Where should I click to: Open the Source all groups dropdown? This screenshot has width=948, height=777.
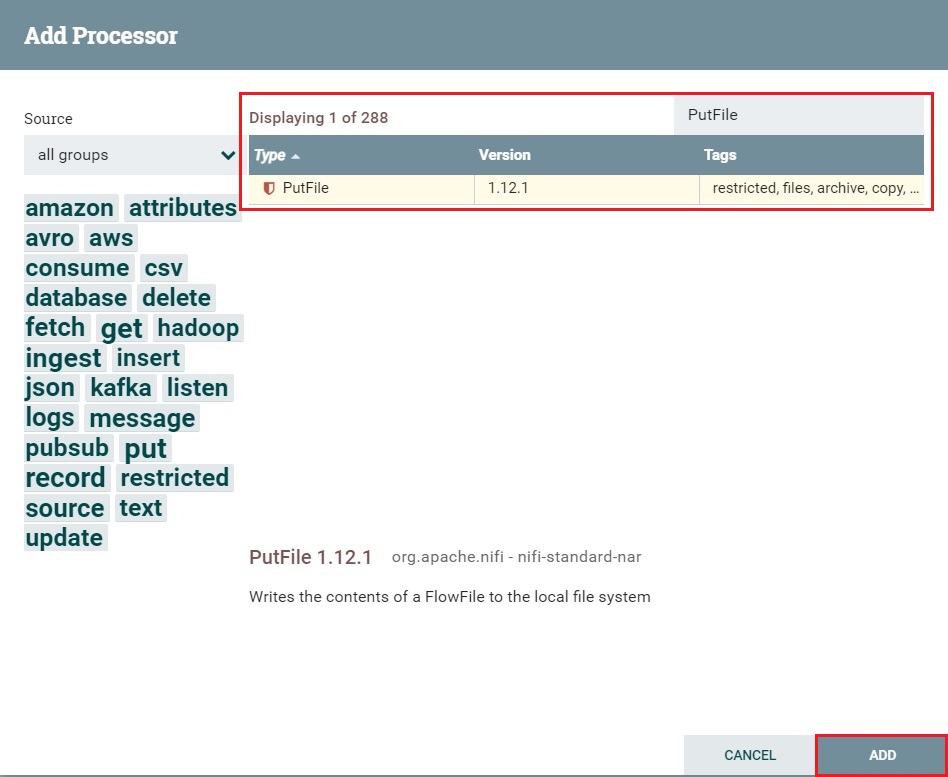(x=131, y=155)
